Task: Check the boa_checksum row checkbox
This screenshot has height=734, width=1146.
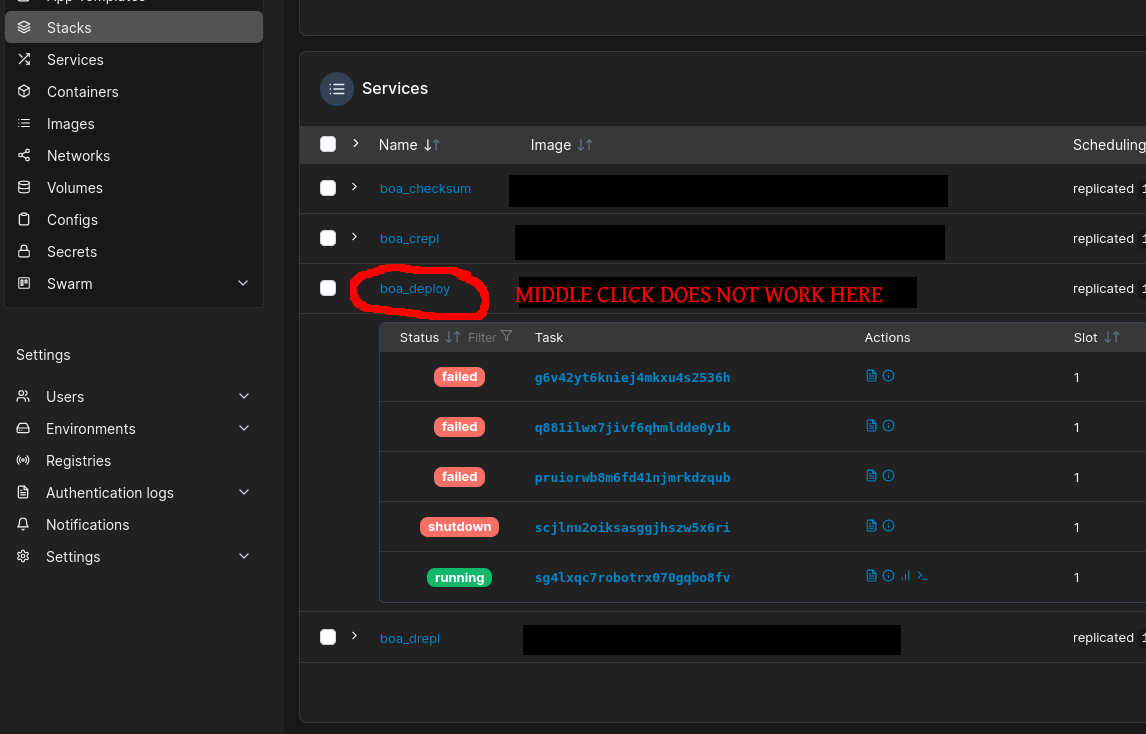Action: click(327, 189)
